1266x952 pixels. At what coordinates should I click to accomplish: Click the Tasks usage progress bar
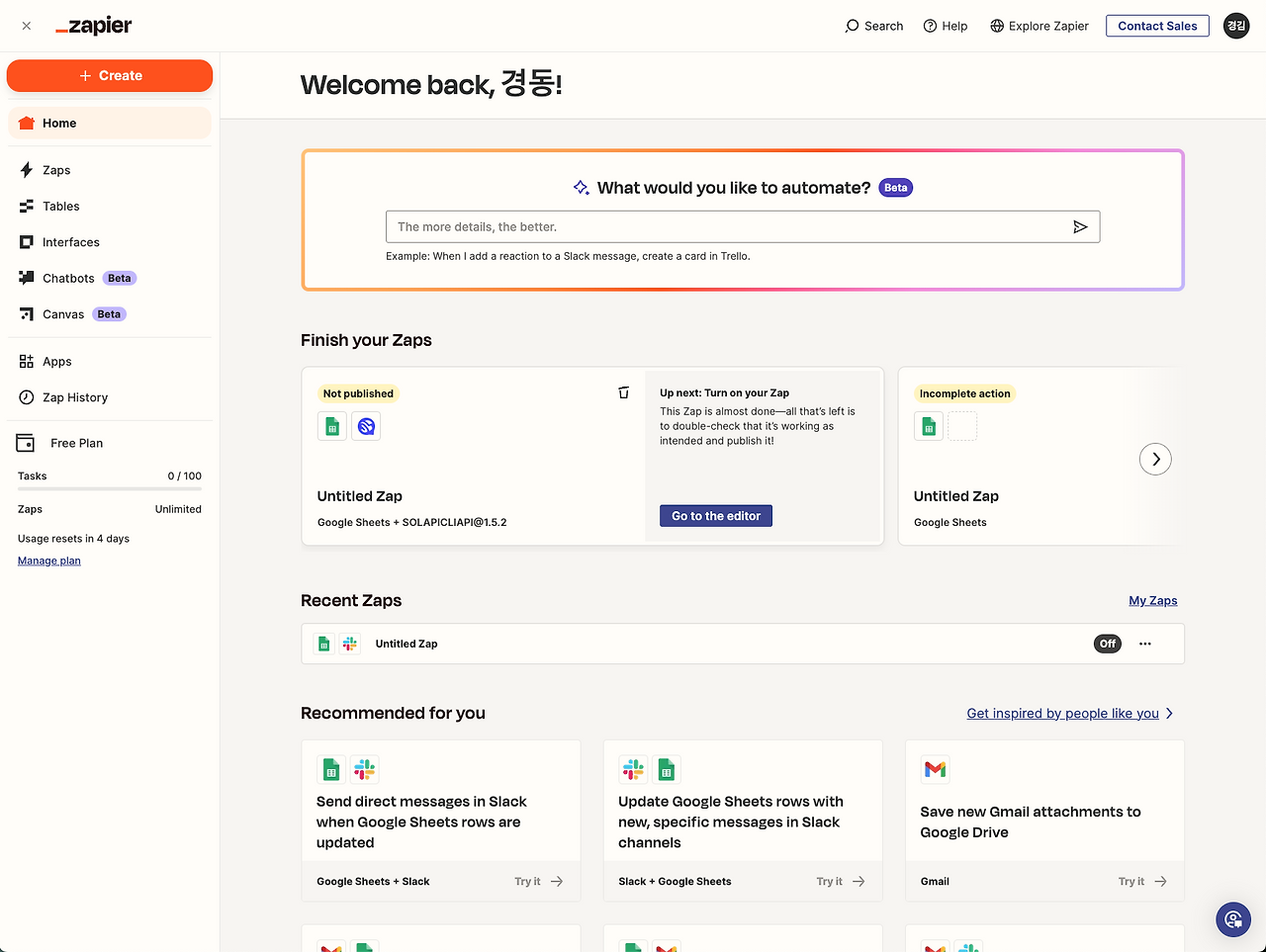point(110,488)
